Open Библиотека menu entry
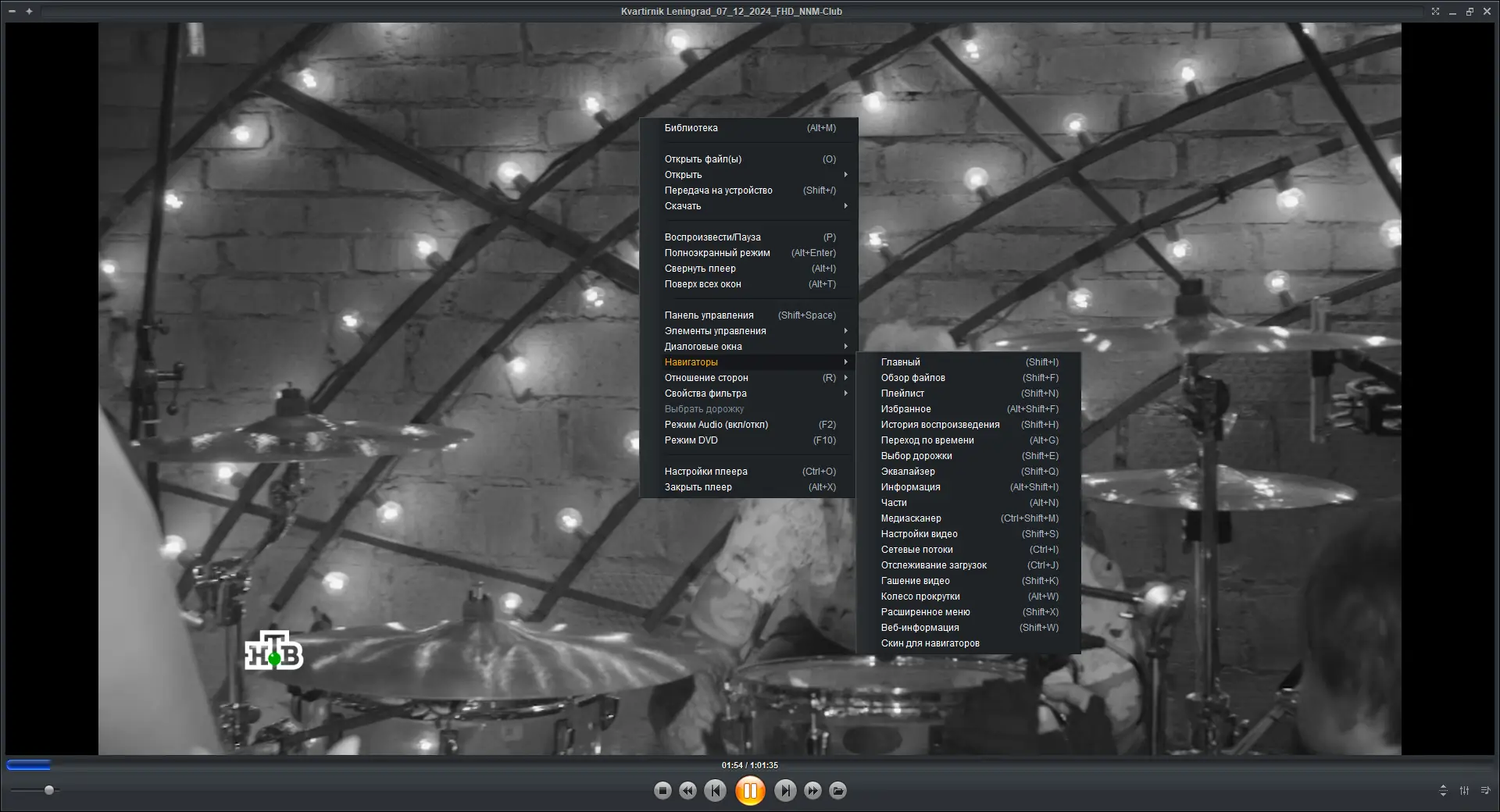This screenshot has width=1500, height=812. coord(749,128)
